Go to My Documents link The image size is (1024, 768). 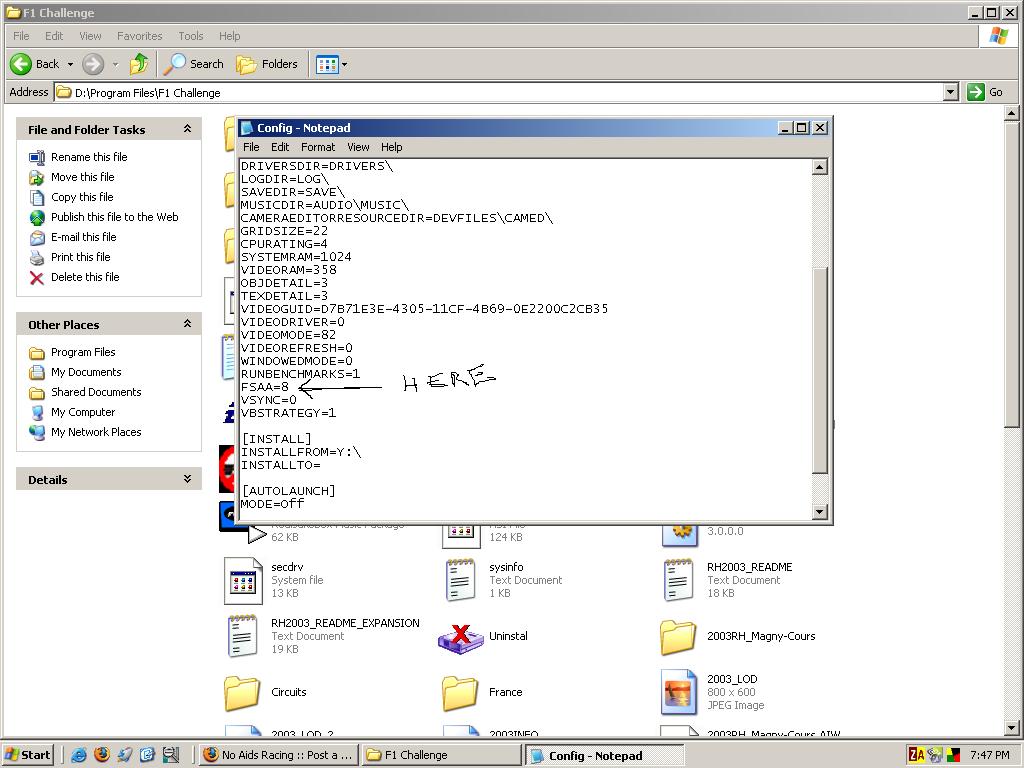pyautogui.click(x=86, y=372)
